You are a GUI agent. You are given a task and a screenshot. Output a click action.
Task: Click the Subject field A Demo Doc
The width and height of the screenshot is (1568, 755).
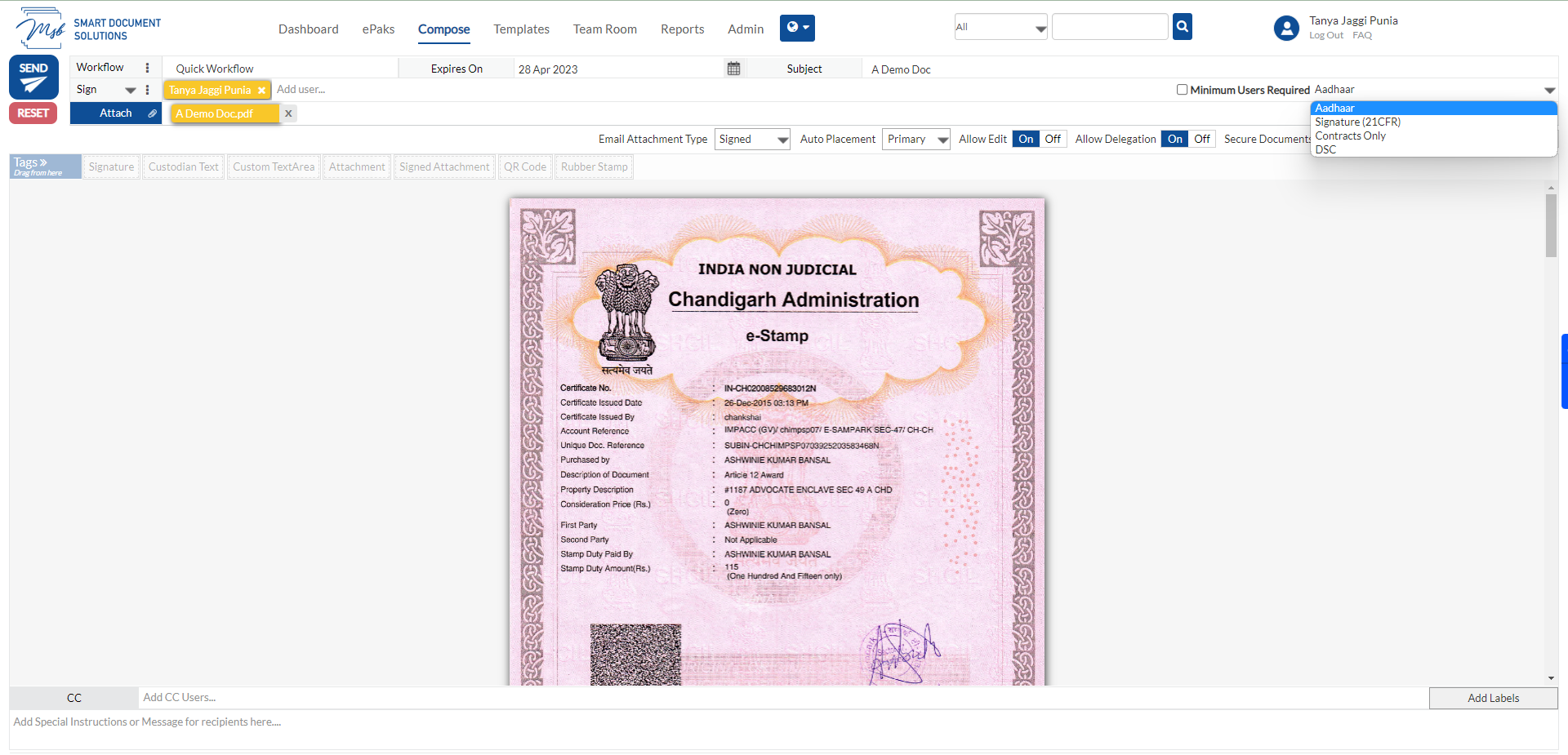[x=1209, y=69]
